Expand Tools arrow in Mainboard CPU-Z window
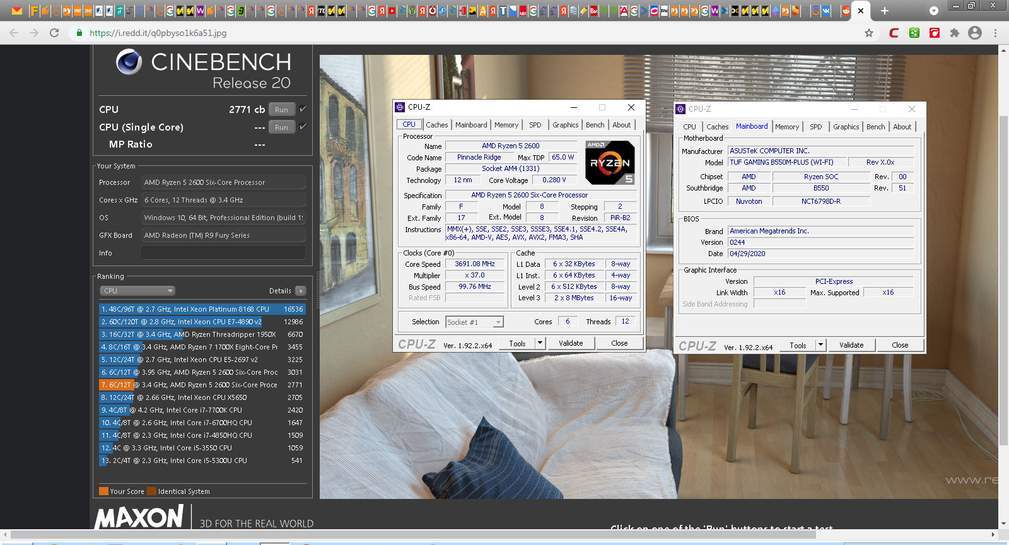 821,345
